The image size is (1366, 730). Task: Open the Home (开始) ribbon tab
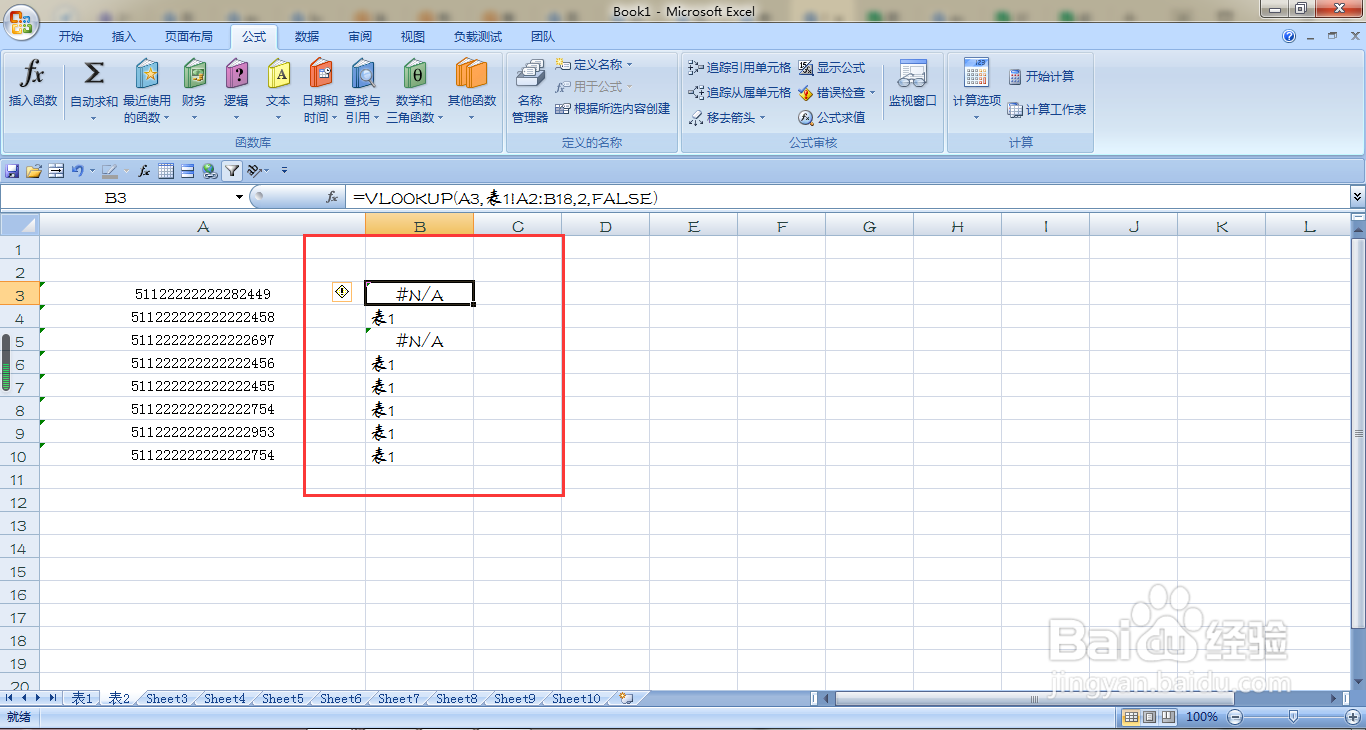(70, 36)
